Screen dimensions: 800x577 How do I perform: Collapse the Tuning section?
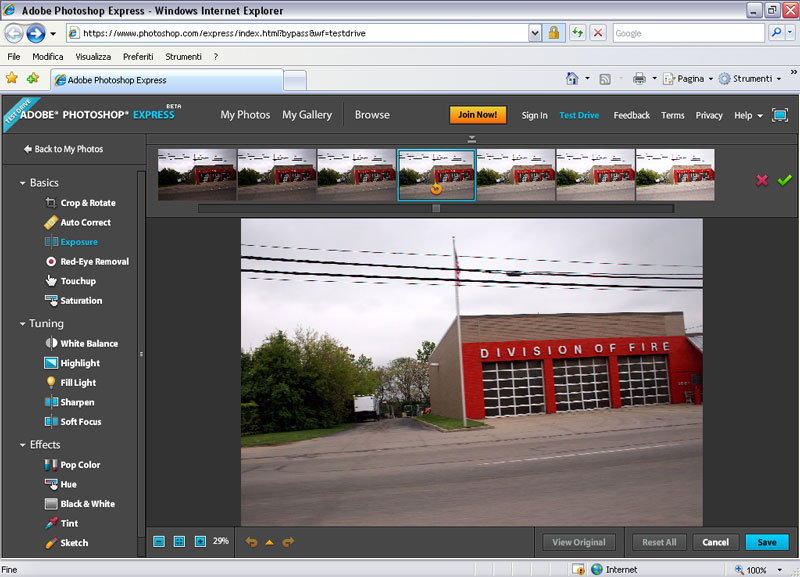22,323
